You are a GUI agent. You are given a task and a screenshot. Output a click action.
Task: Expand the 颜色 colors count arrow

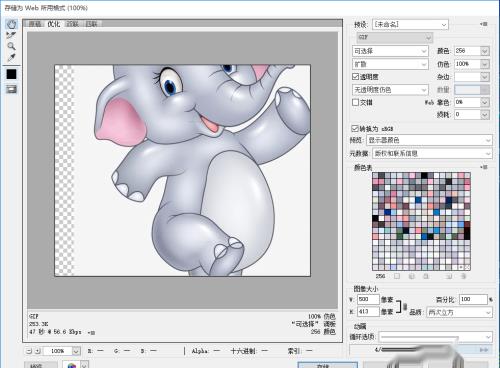click(x=485, y=51)
